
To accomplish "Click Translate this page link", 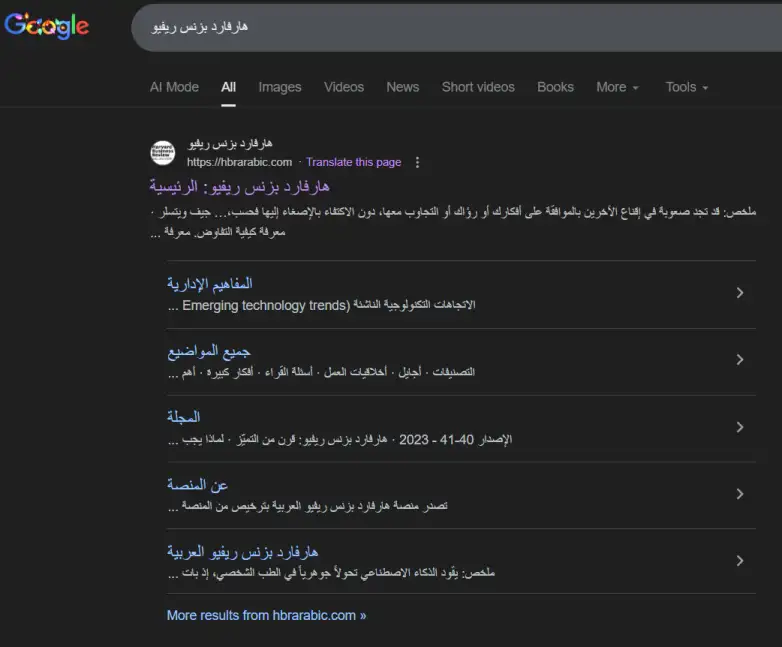I will (x=354, y=162).
